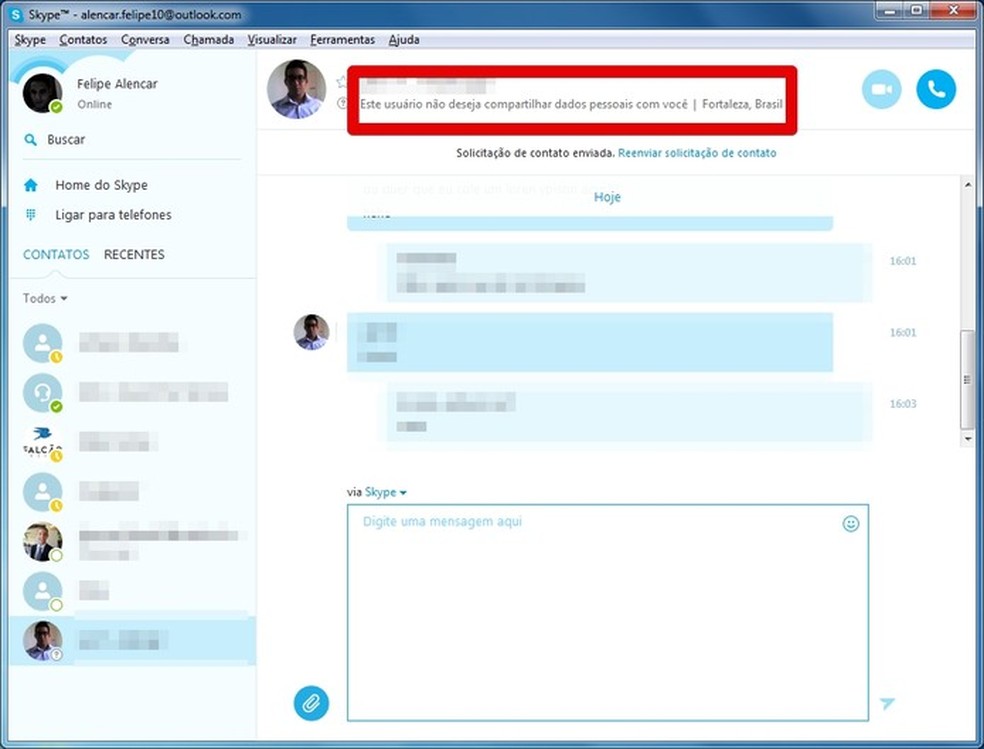Open the Chamada menu
This screenshot has width=984, height=749.
pyautogui.click(x=208, y=40)
